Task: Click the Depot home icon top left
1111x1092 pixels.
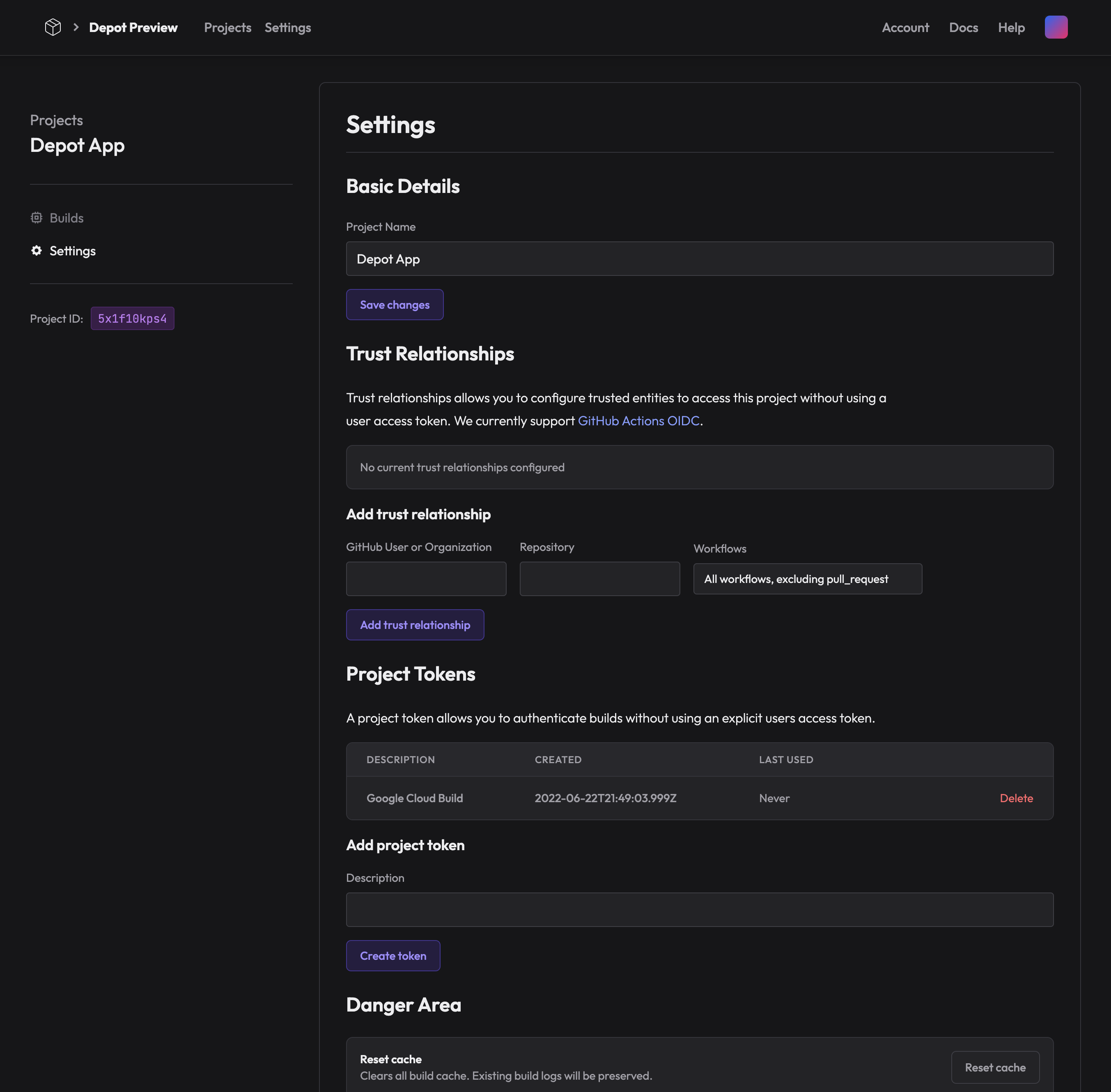Action: 53,27
